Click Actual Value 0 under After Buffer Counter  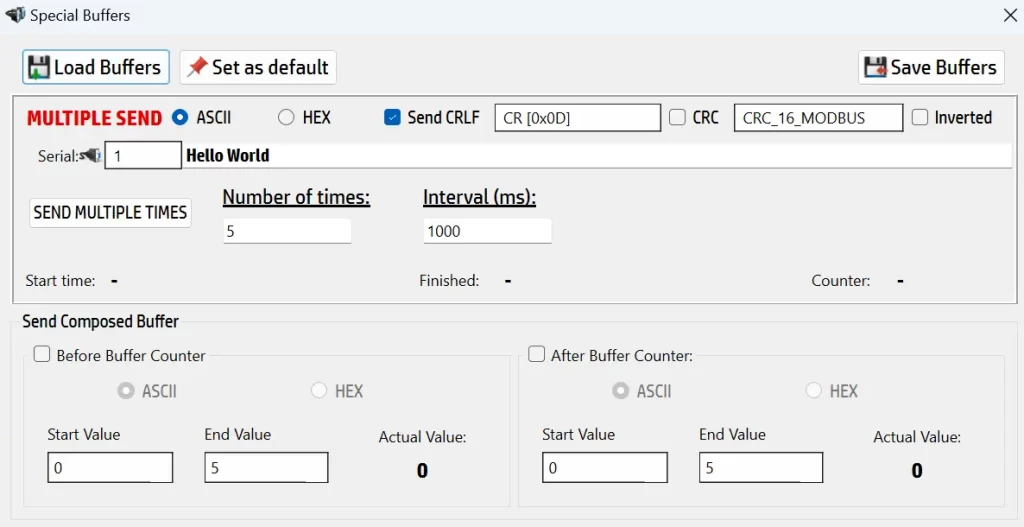point(917,470)
